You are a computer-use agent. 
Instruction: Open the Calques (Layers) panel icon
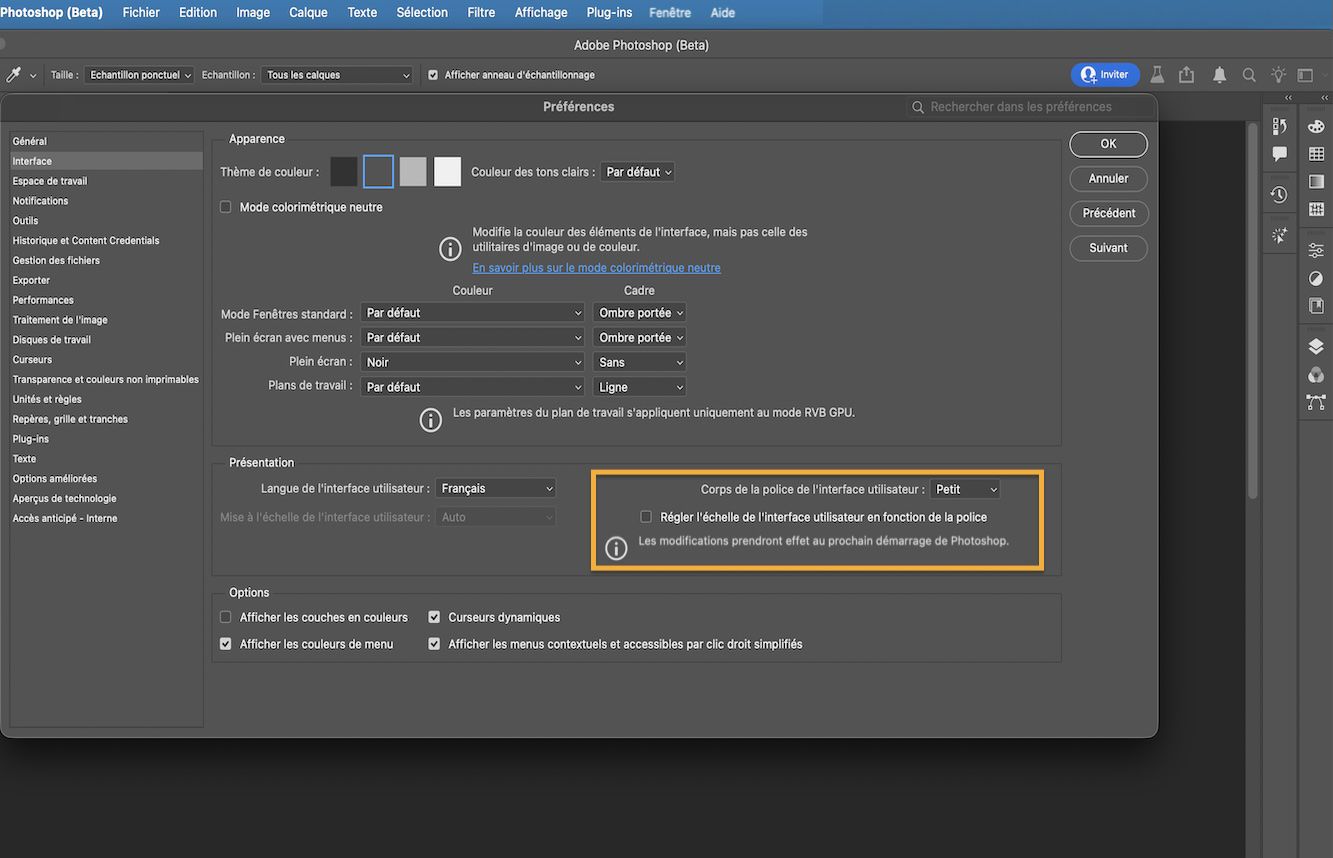[1316, 347]
